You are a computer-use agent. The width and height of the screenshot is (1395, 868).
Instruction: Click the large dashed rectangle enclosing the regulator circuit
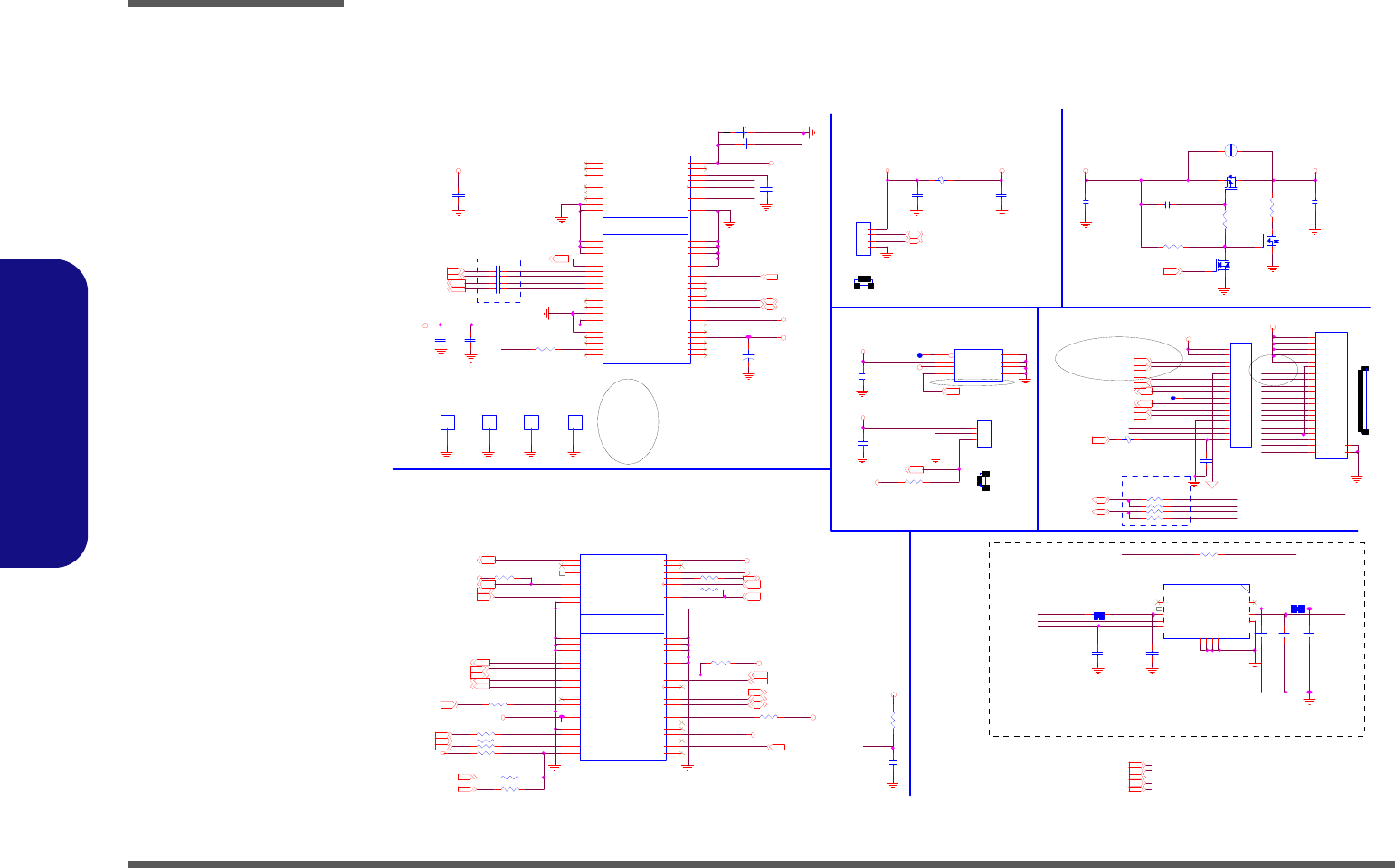click(x=1176, y=639)
